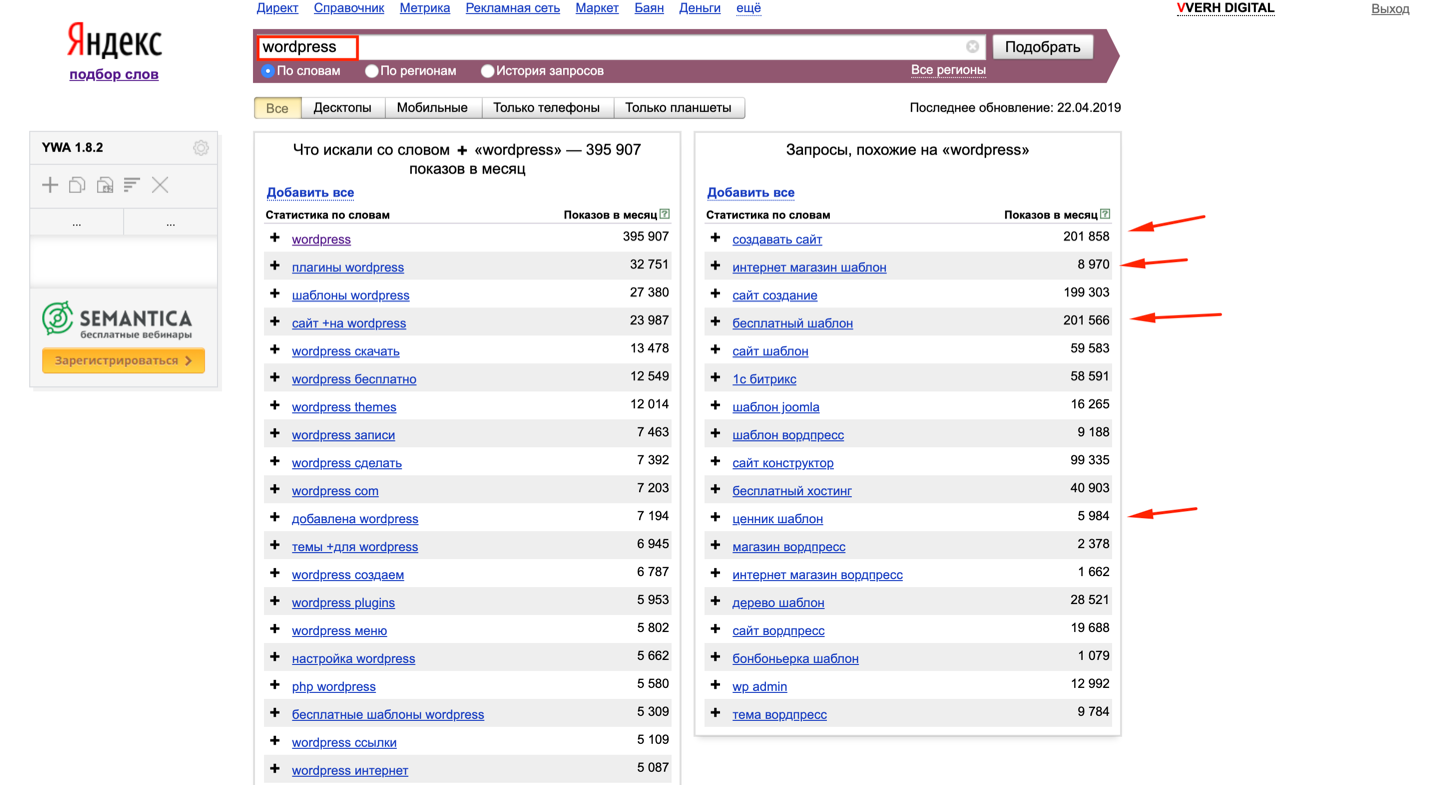Open the wordpress ссылки query link
The image size is (1439, 785).
pyautogui.click(x=344, y=743)
